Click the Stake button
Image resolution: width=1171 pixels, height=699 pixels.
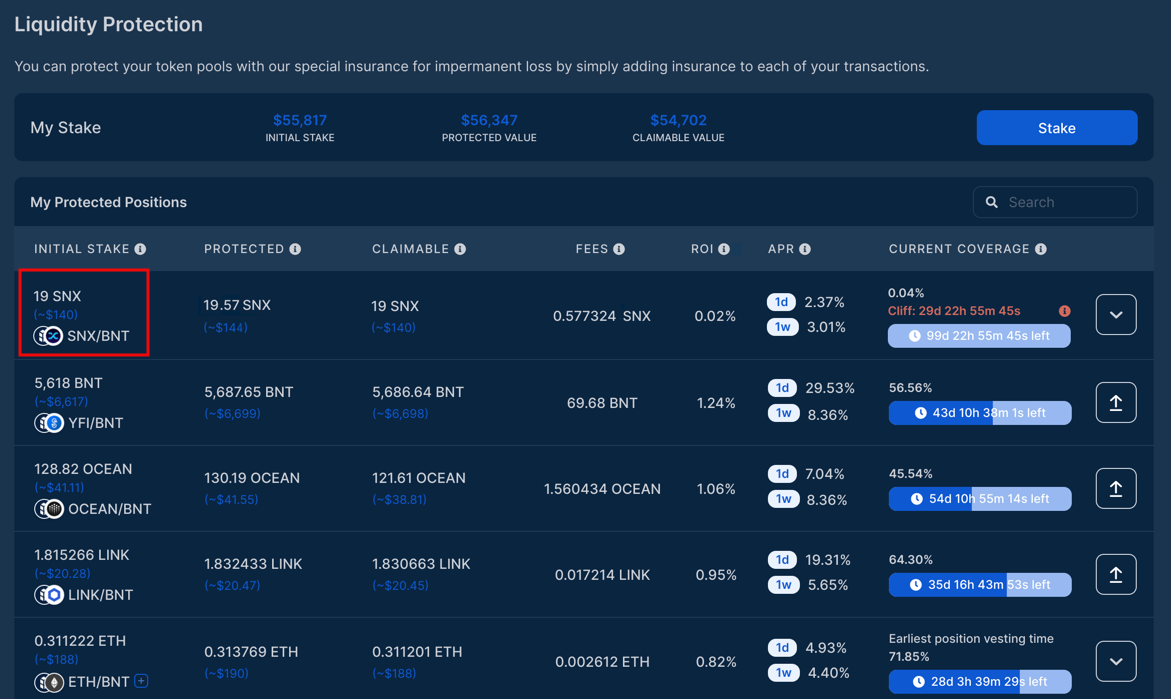[1057, 128]
